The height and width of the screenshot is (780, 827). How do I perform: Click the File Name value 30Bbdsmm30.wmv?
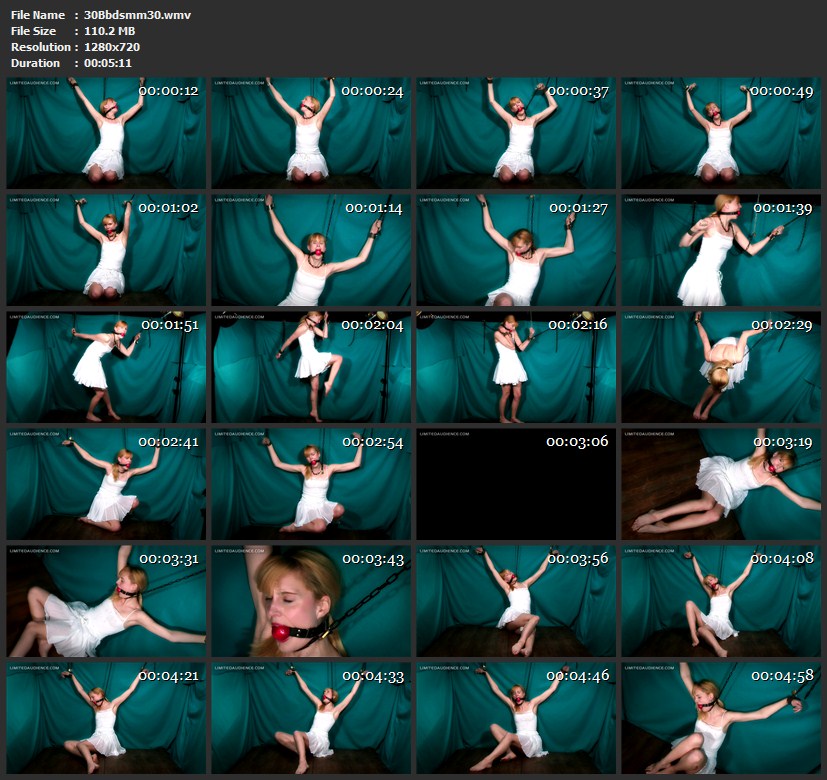tap(137, 15)
